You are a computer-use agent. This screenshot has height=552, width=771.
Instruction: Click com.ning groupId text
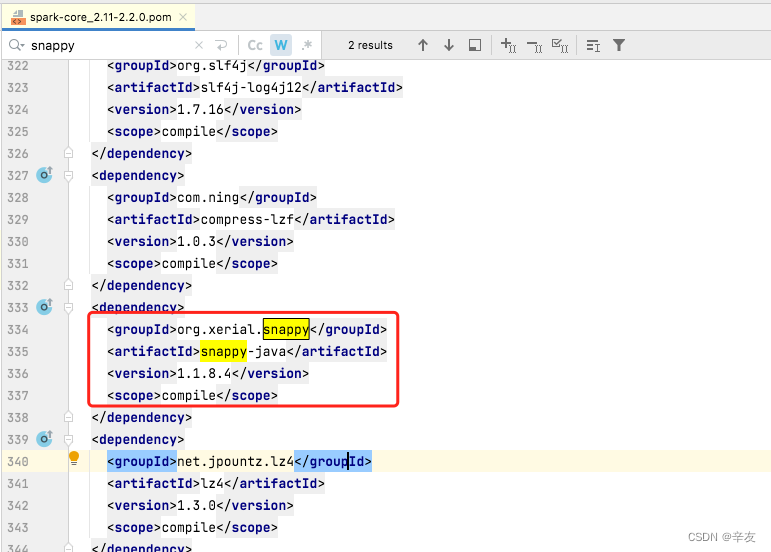[208, 198]
